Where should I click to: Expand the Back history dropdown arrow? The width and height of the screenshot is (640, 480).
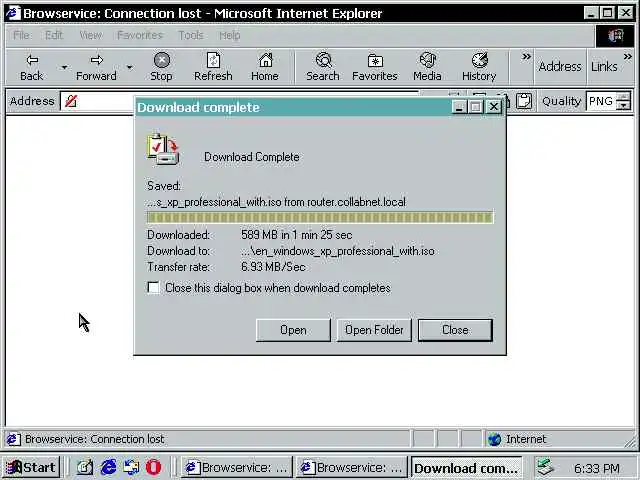pos(64,67)
